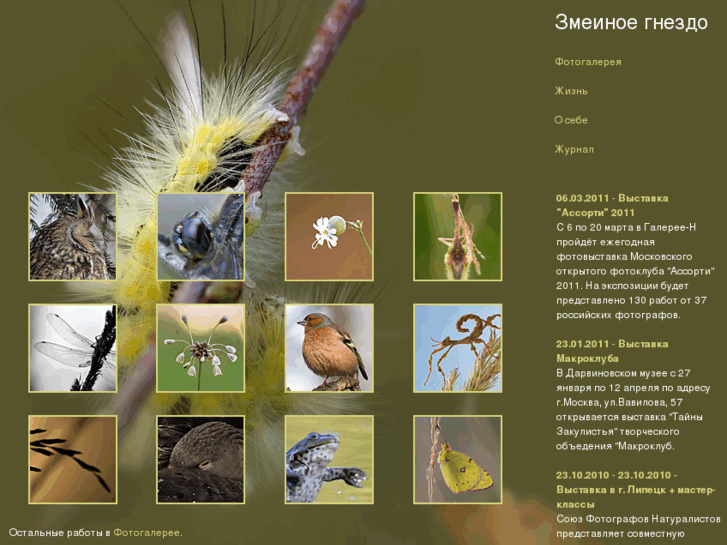Open the yellow butterfly thumbnail

(x=457, y=460)
